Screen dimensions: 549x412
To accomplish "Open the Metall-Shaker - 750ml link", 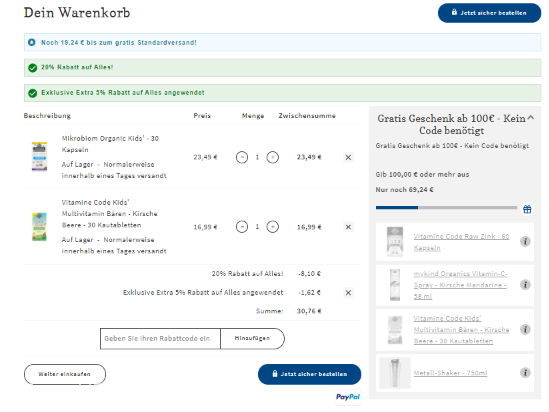I will click(450, 373).
